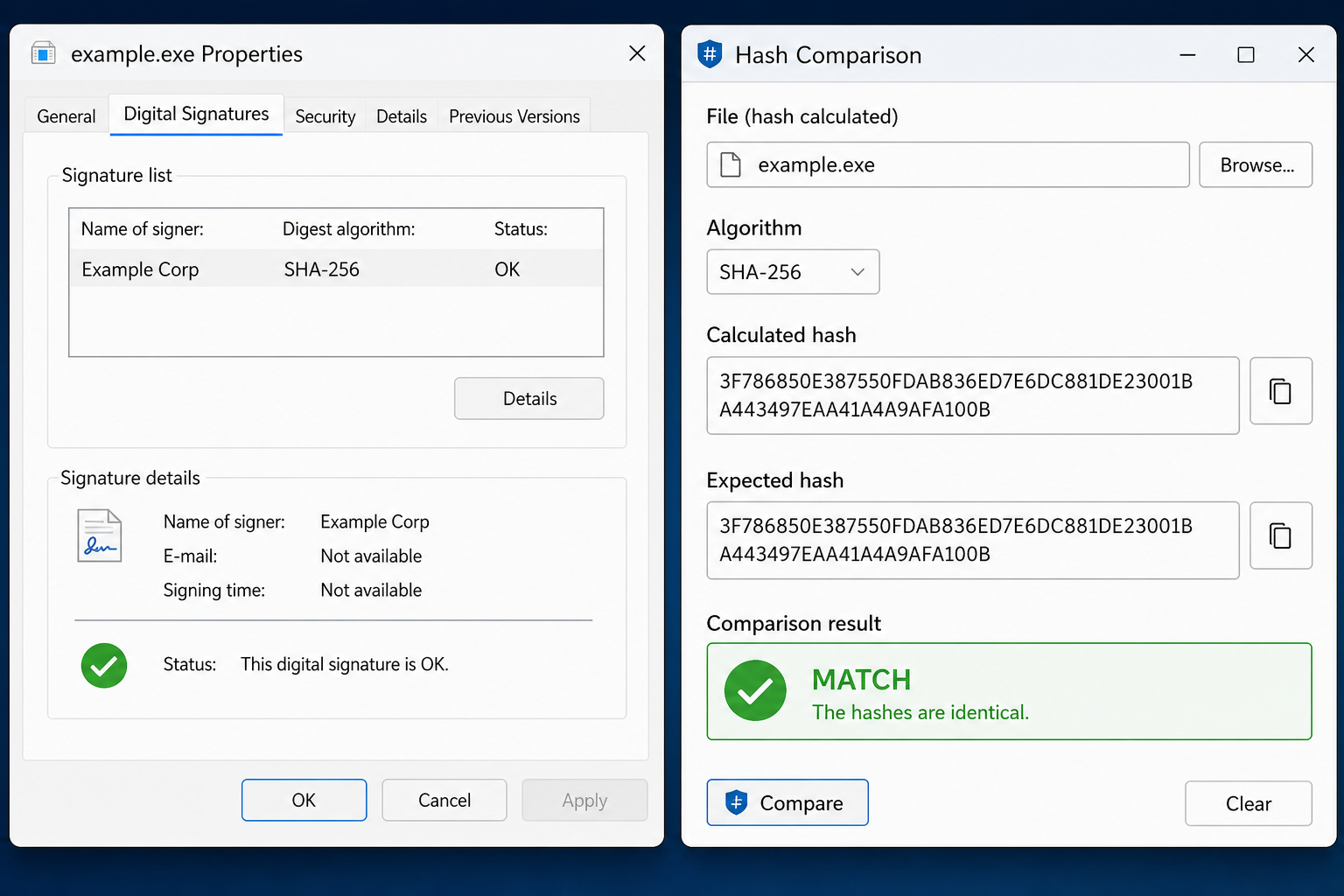
Task: Click the Name of signer column header
Action: point(143,229)
